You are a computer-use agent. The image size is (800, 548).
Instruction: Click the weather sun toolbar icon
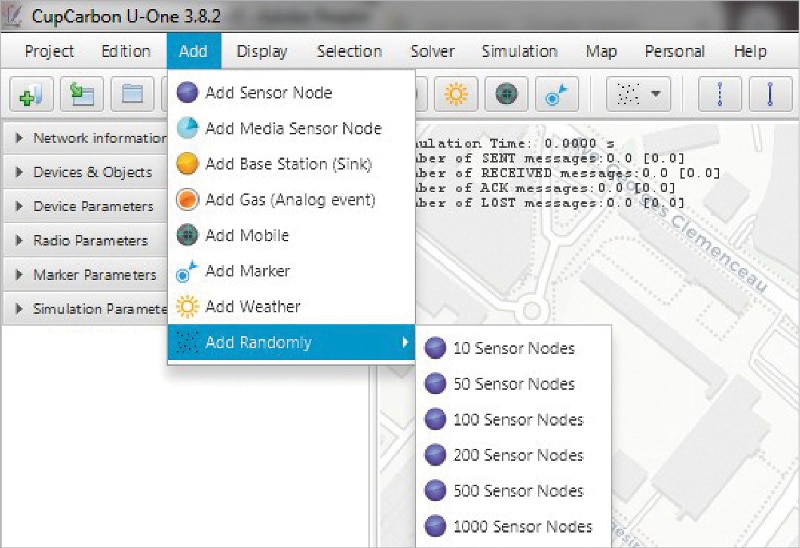pyautogui.click(x=456, y=95)
